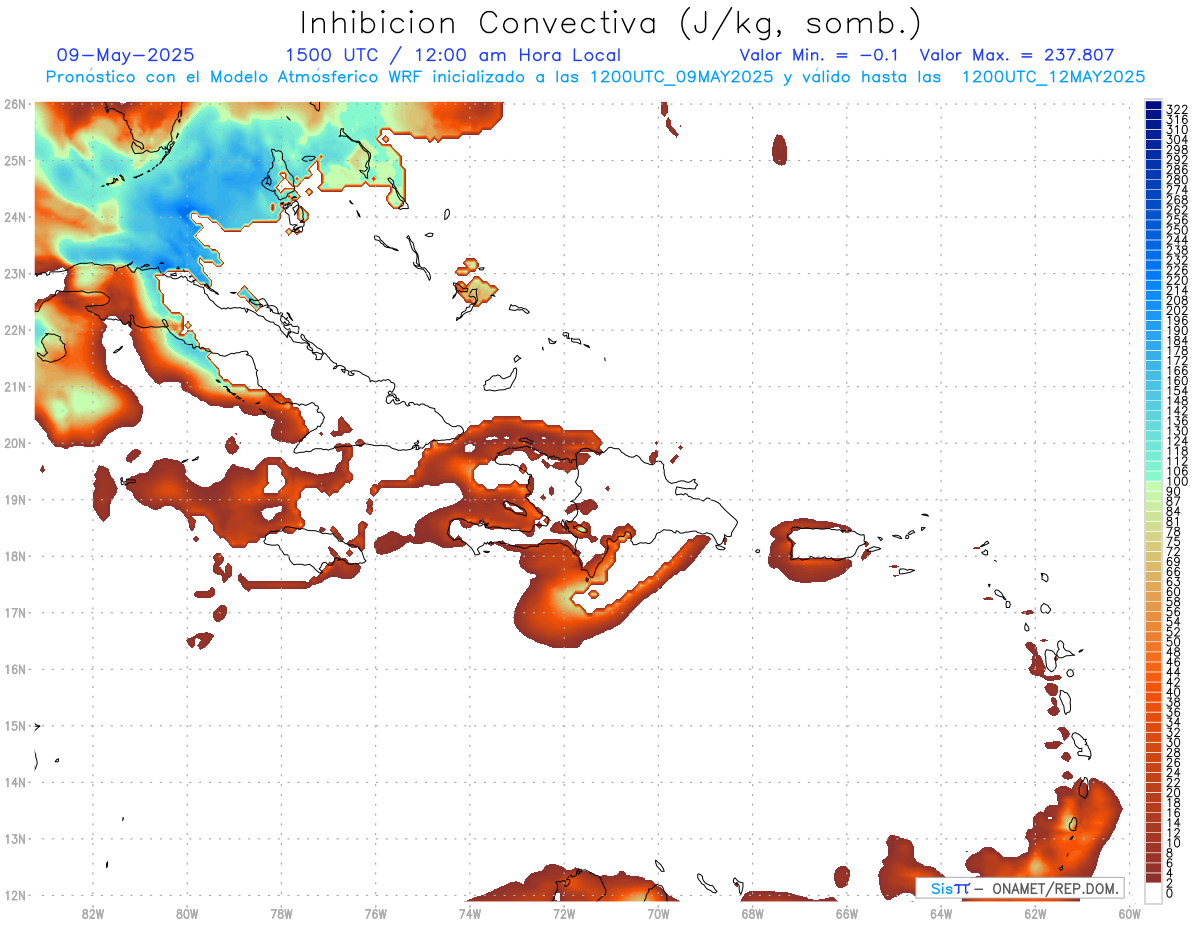Click the 'Valor Max. = 237.807' readout

click(x=1017, y=55)
